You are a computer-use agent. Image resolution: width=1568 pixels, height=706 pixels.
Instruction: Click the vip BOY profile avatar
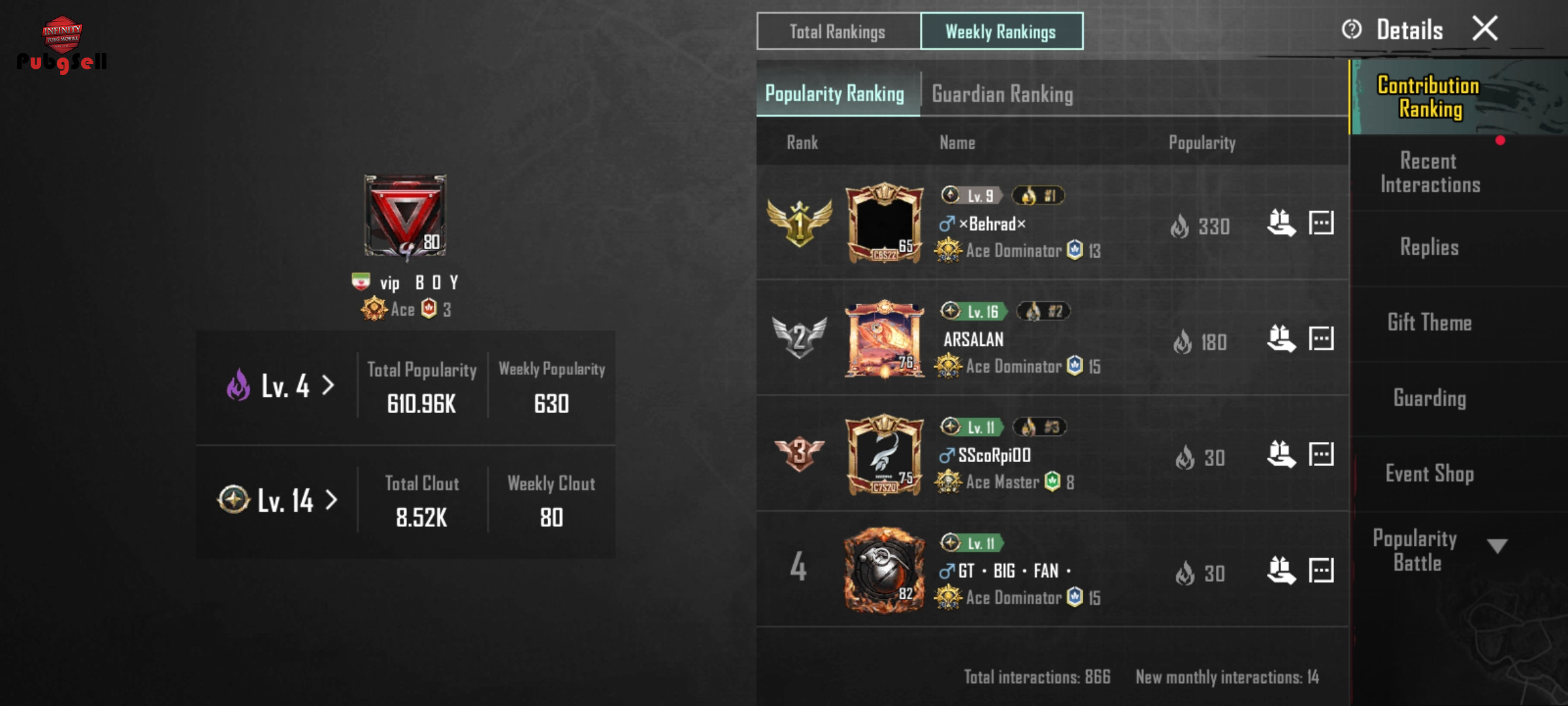[x=405, y=216]
